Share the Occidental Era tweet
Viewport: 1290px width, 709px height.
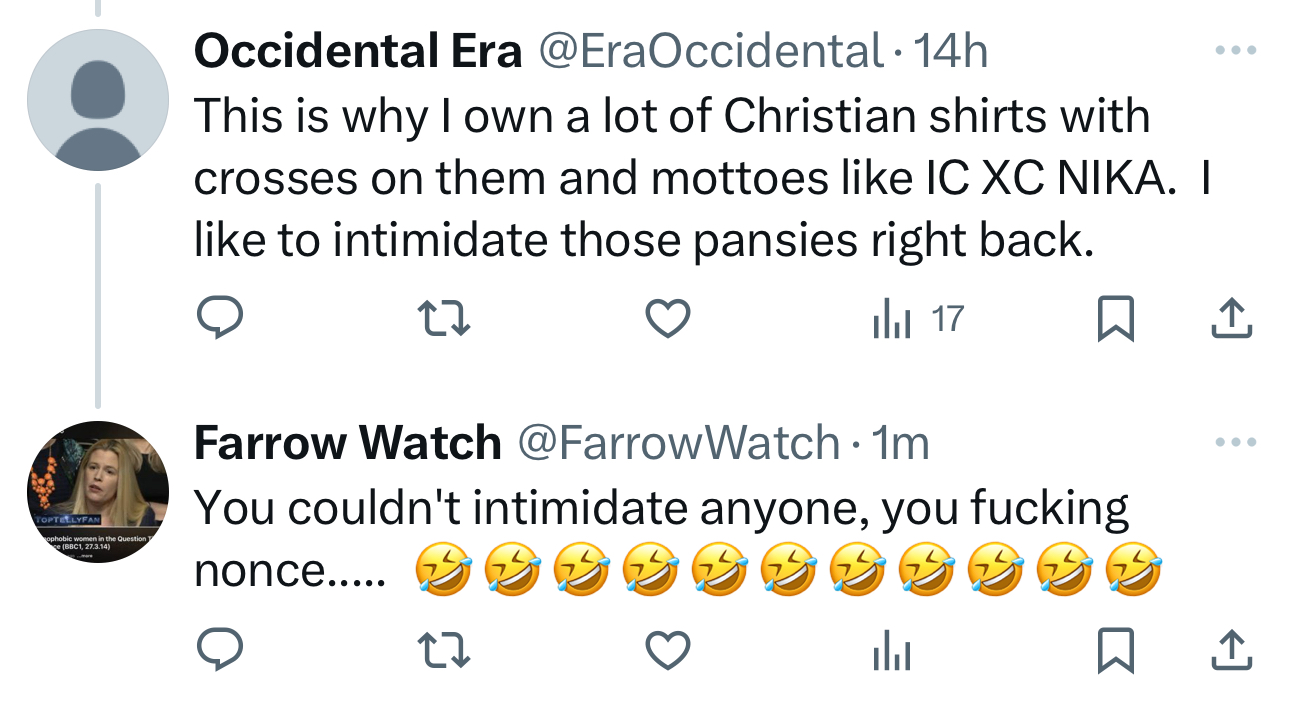[1231, 319]
